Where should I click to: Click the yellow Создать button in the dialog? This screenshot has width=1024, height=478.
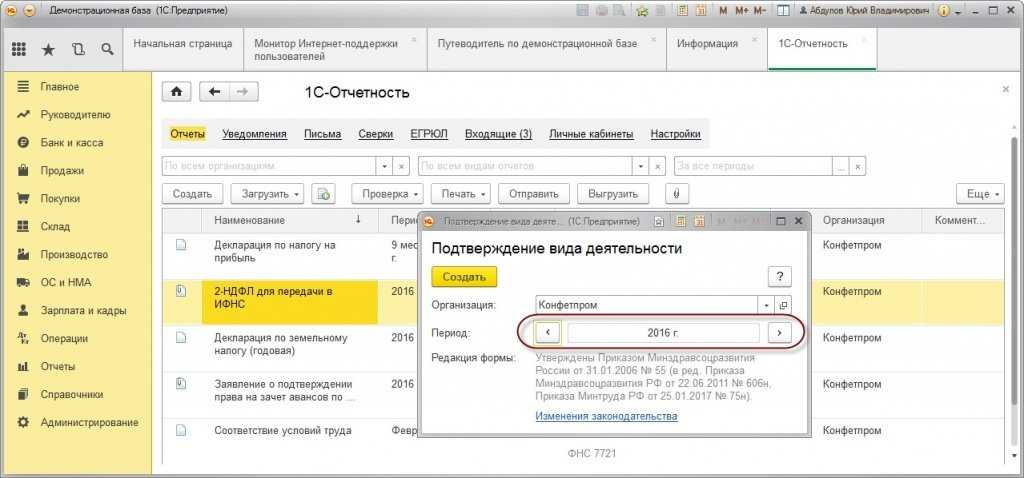(x=464, y=276)
